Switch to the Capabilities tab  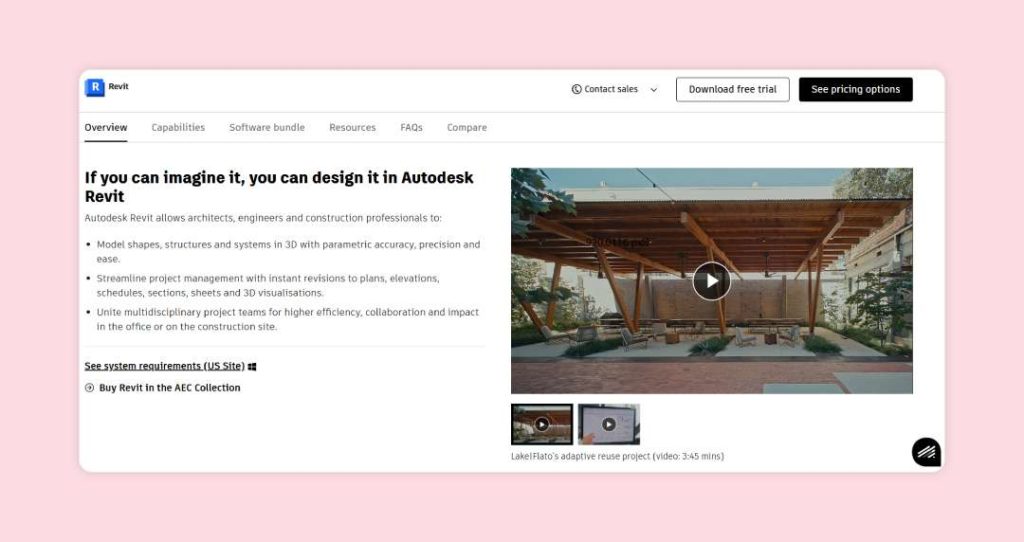click(178, 127)
